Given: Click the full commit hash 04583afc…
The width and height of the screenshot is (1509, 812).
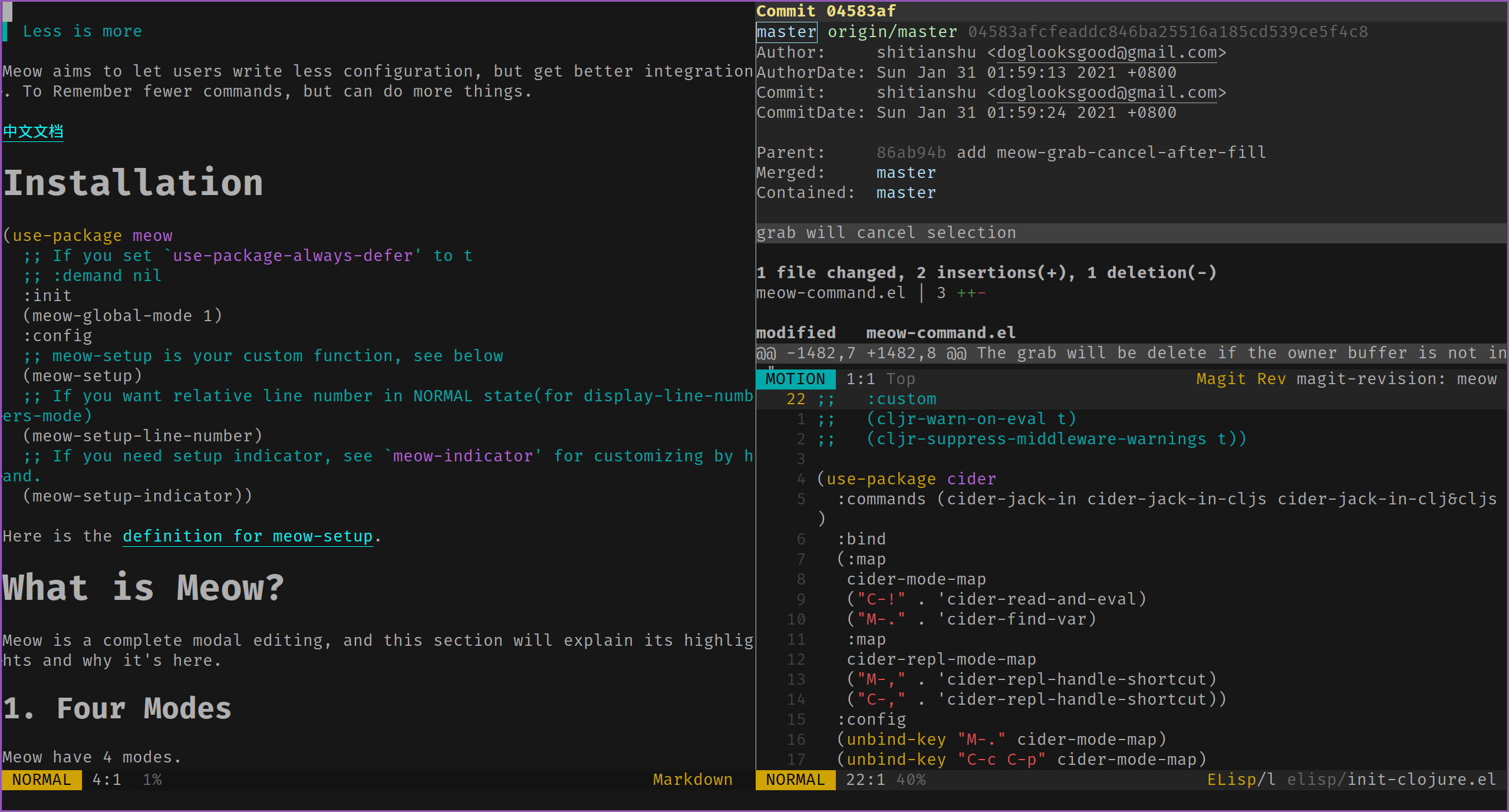Looking at the screenshot, I should coord(1168,32).
